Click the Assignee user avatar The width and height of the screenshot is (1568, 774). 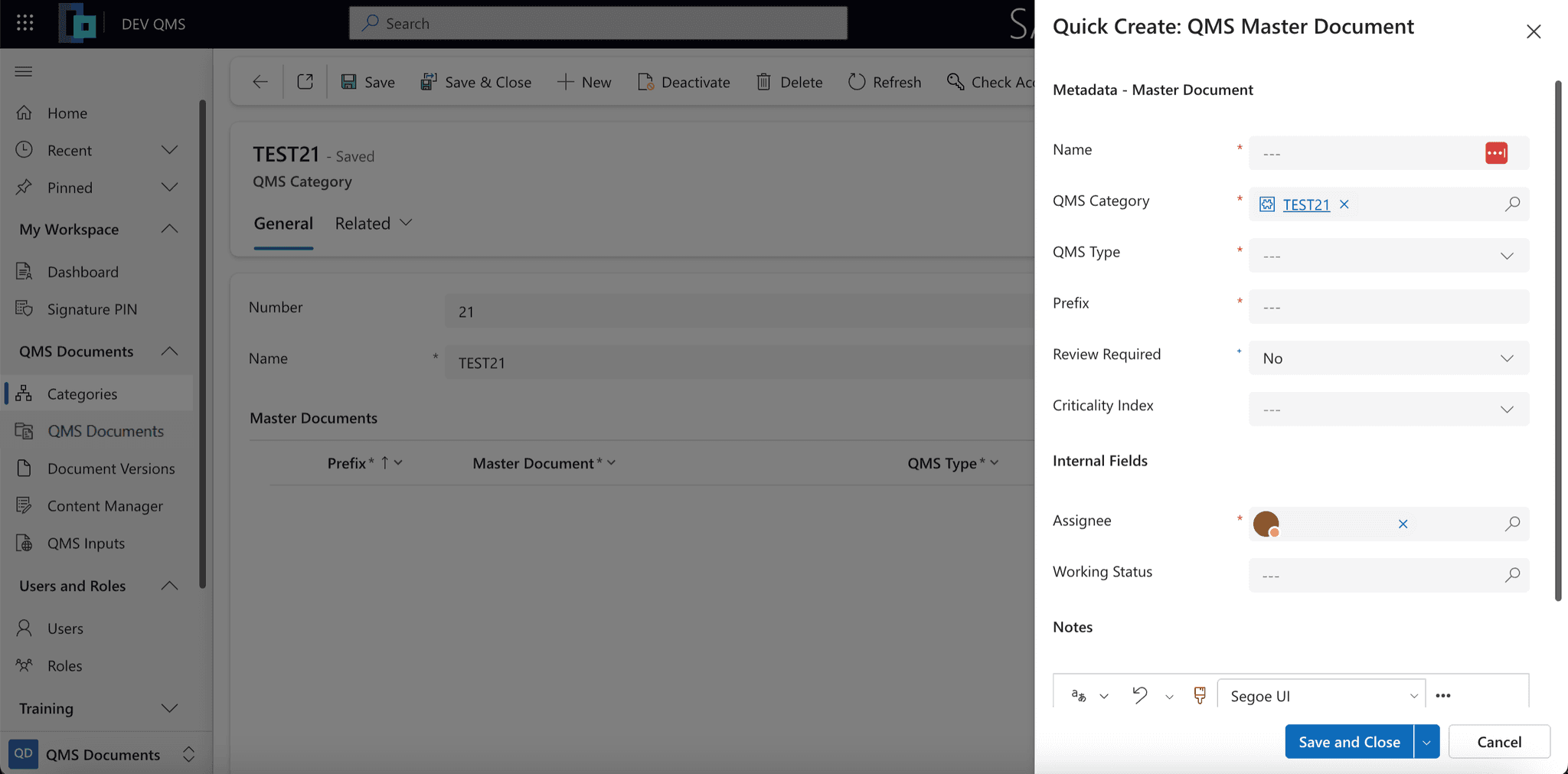click(1266, 524)
